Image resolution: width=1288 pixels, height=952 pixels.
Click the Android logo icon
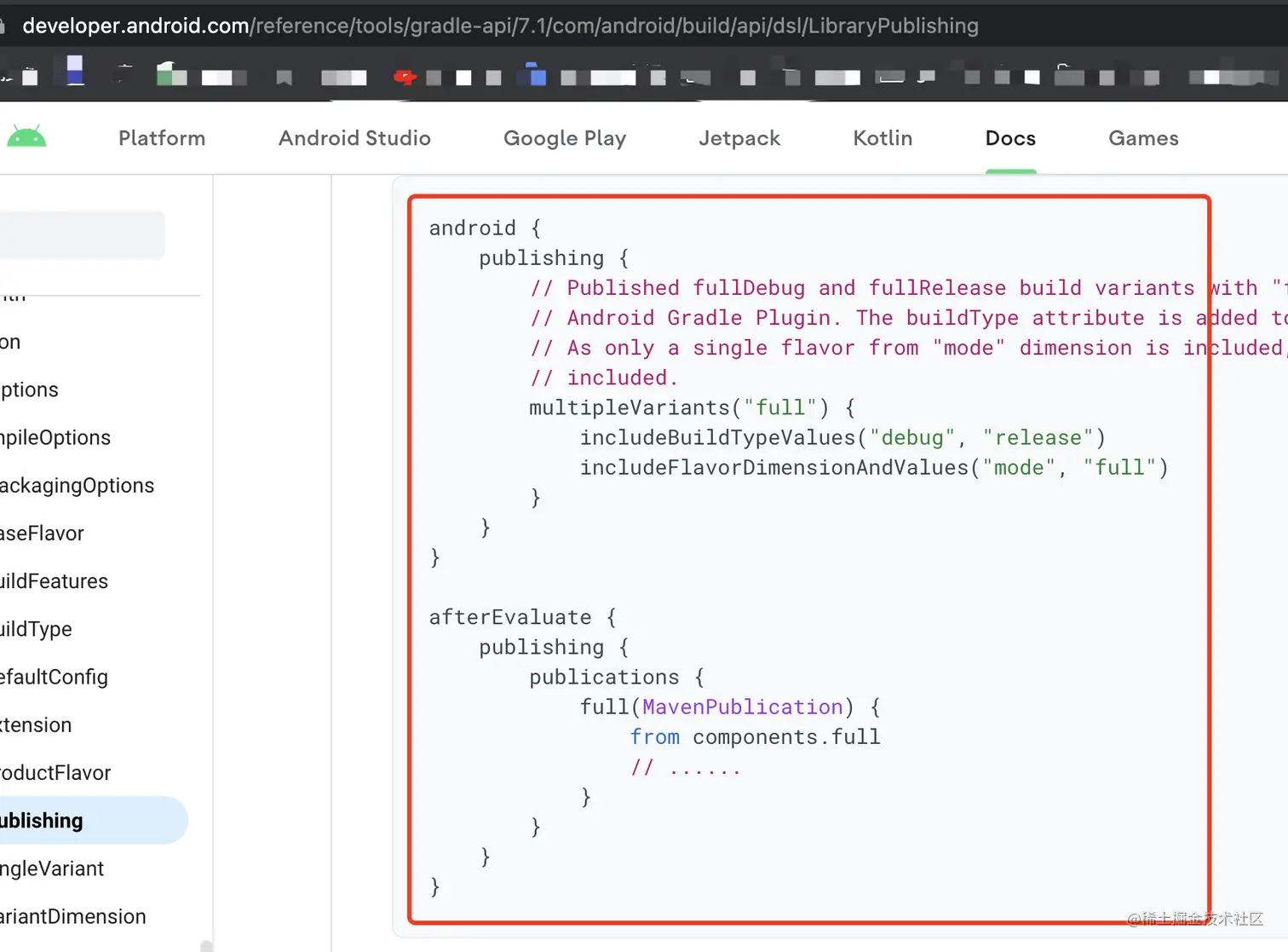click(26, 137)
